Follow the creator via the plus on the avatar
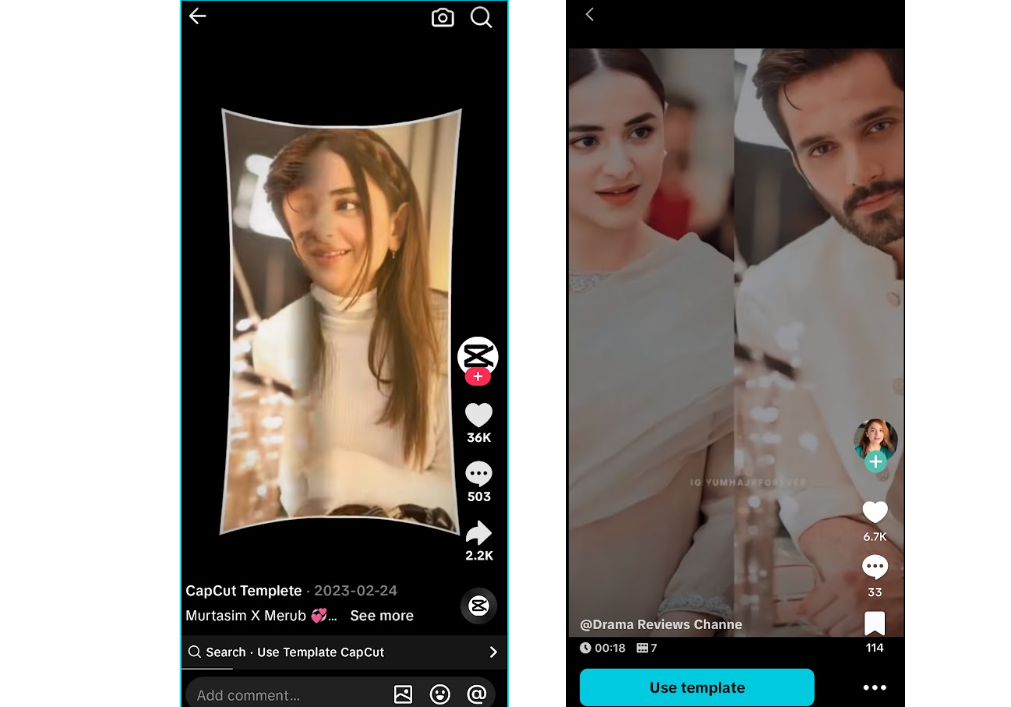The image size is (1011, 707). [x=875, y=462]
